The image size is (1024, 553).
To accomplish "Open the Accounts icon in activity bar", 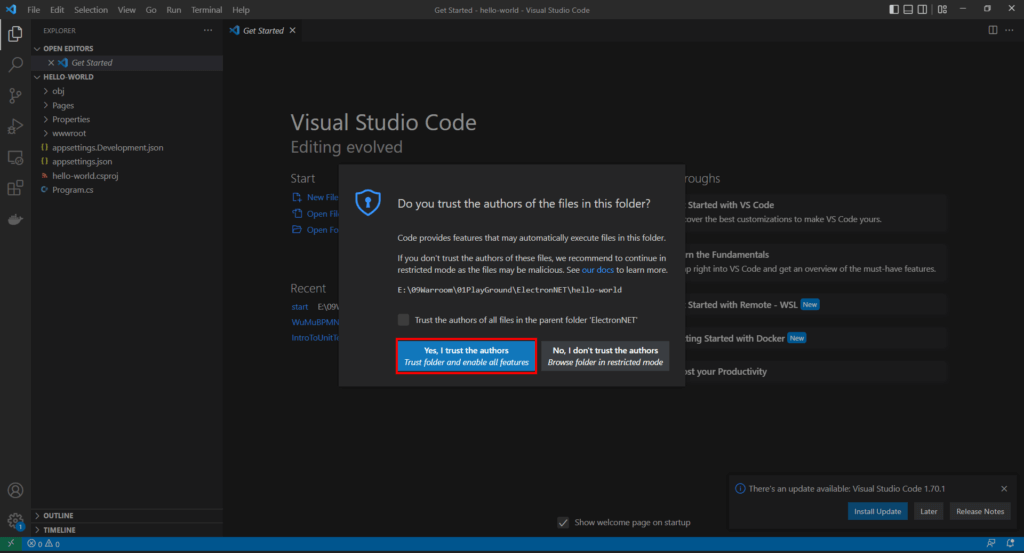I will tap(15, 490).
